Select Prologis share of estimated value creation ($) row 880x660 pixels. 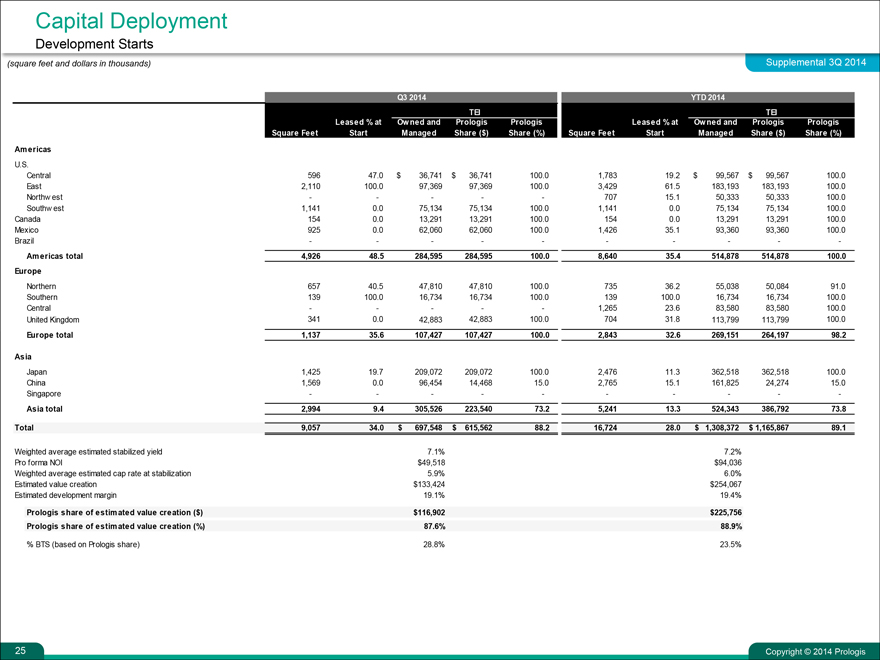[115, 511]
